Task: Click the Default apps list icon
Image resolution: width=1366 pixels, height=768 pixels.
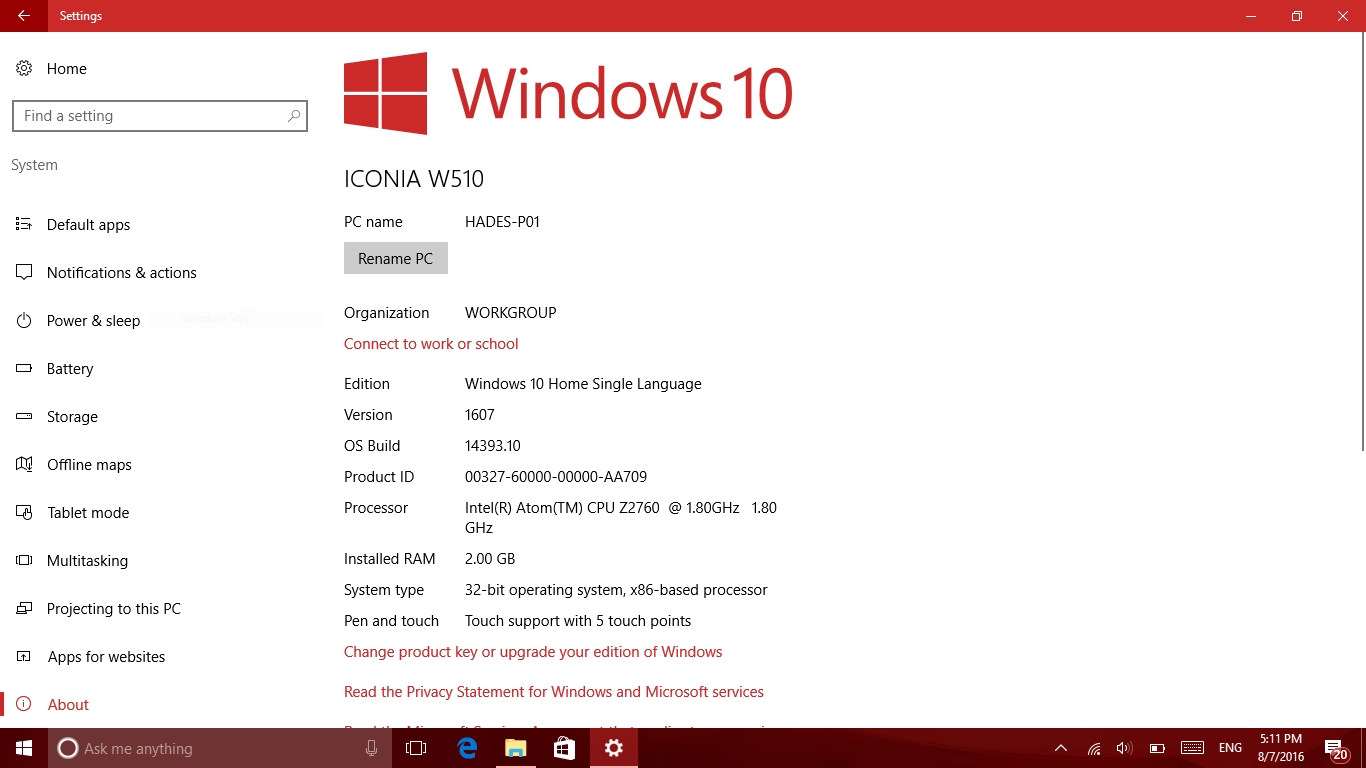Action: pos(24,224)
